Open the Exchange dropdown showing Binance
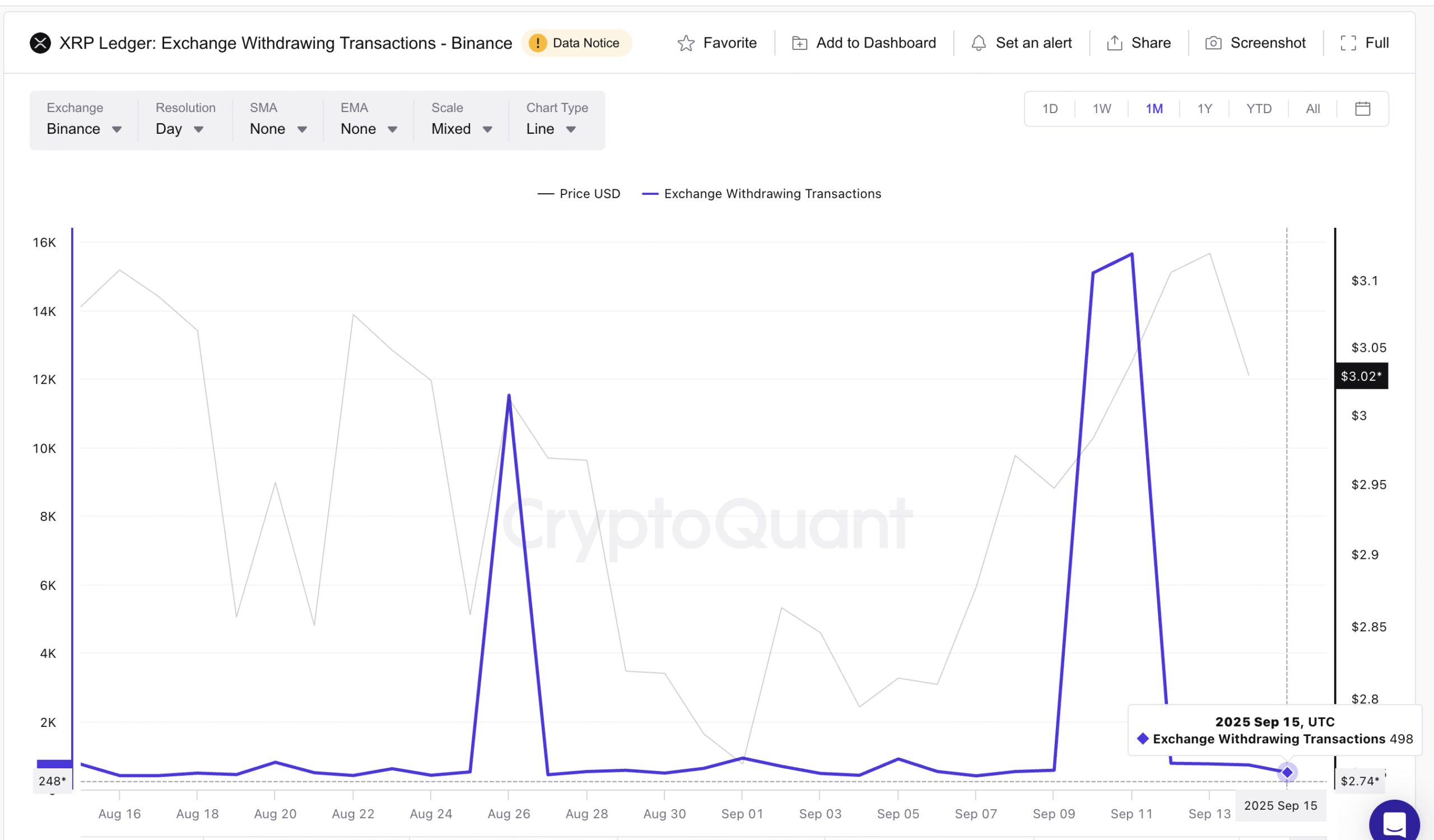Viewport: 1434px width, 840px height. point(83,129)
